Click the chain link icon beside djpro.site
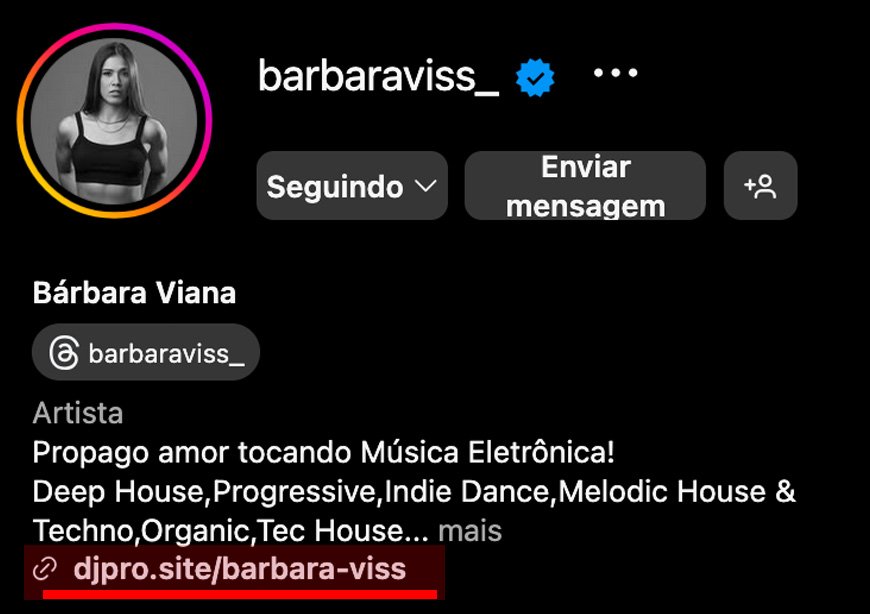The width and height of the screenshot is (870, 614). pos(45,570)
